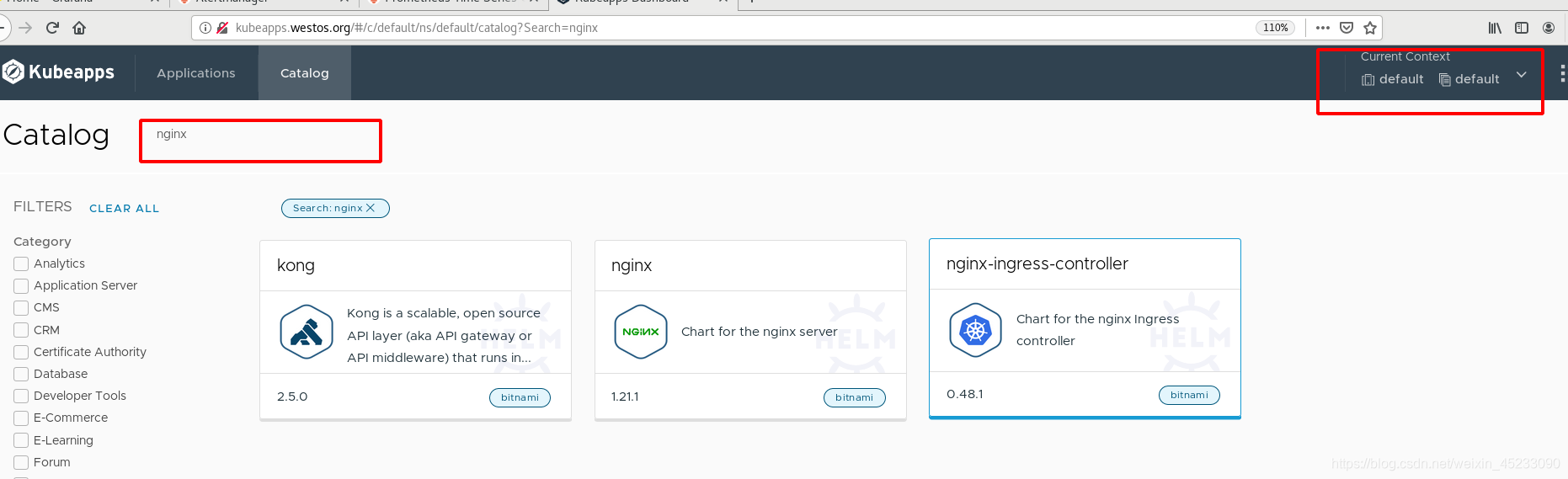
Task: Click the Kong is a scalable description text
Action: (x=444, y=335)
